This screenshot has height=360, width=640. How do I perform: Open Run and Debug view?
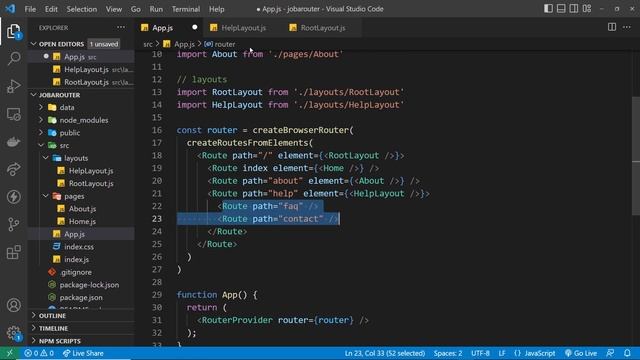click(13, 86)
